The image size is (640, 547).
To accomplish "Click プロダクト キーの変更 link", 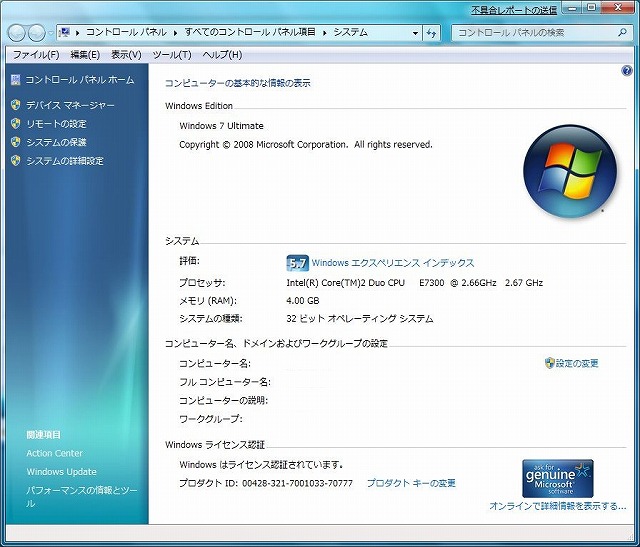I will pyautogui.click(x=411, y=483).
